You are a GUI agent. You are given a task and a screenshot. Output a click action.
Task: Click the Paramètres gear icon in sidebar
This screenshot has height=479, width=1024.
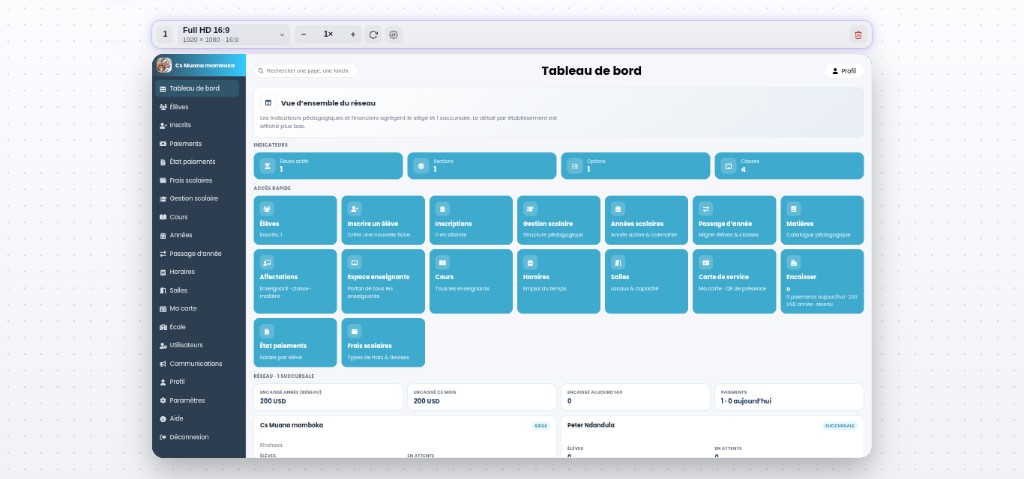point(163,400)
